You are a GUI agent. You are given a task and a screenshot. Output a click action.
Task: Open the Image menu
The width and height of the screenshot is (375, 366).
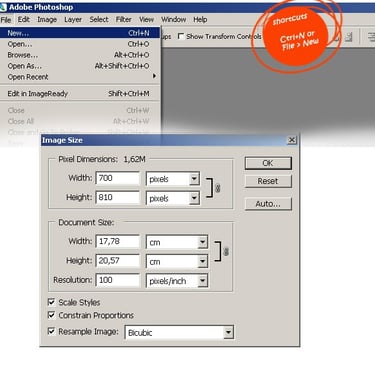(x=47, y=20)
